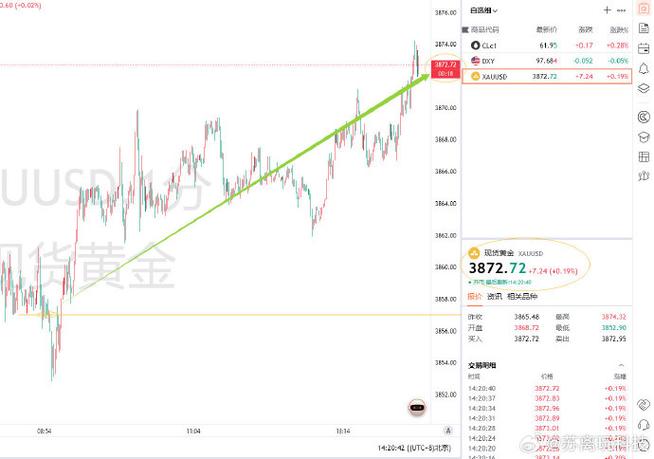Switch to the 资讯 tab

494,297
